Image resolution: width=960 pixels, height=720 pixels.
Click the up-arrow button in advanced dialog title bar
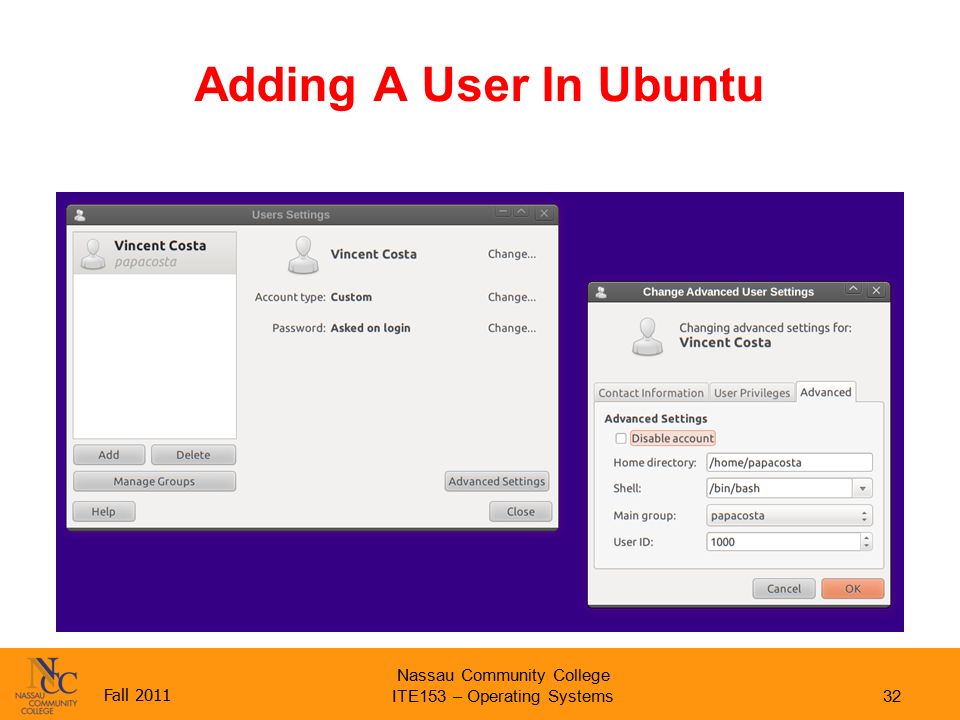(853, 289)
